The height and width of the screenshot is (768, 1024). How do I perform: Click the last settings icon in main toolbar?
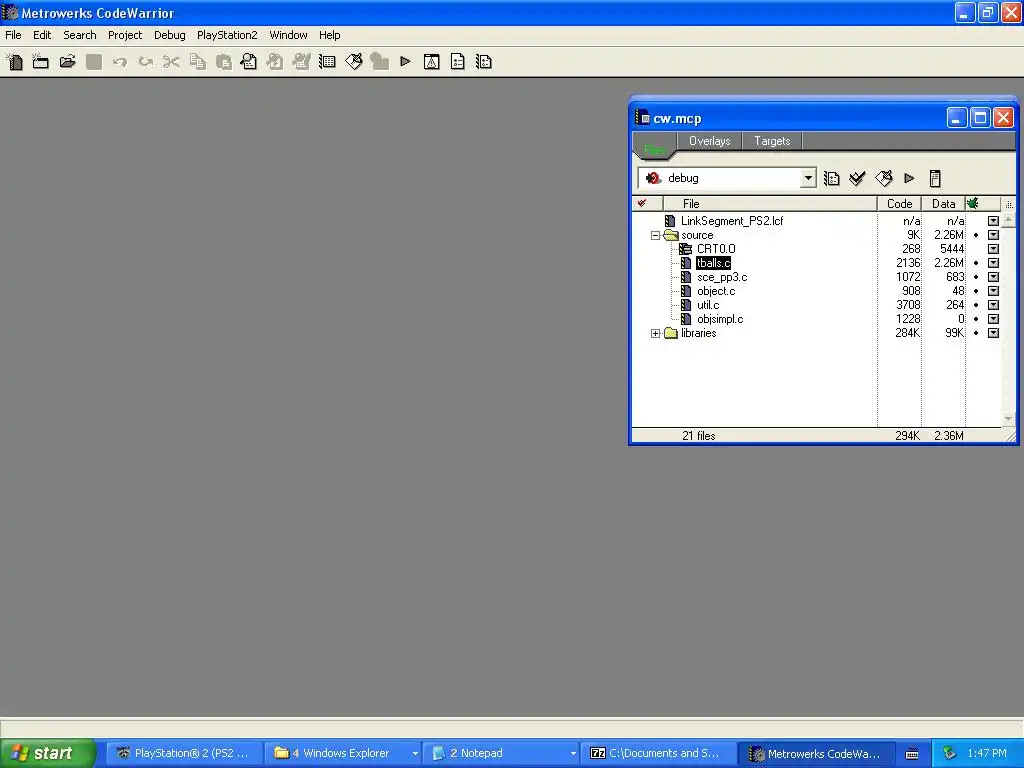tap(484, 62)
